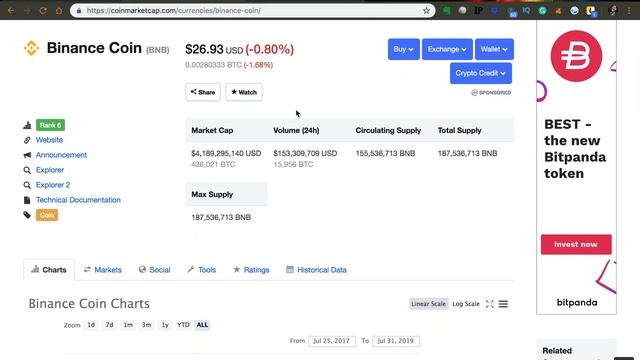This screenshot has width=640, height=360.
Task: Click the rank chart icon beside Rank 6
Action: click(27, 125)
